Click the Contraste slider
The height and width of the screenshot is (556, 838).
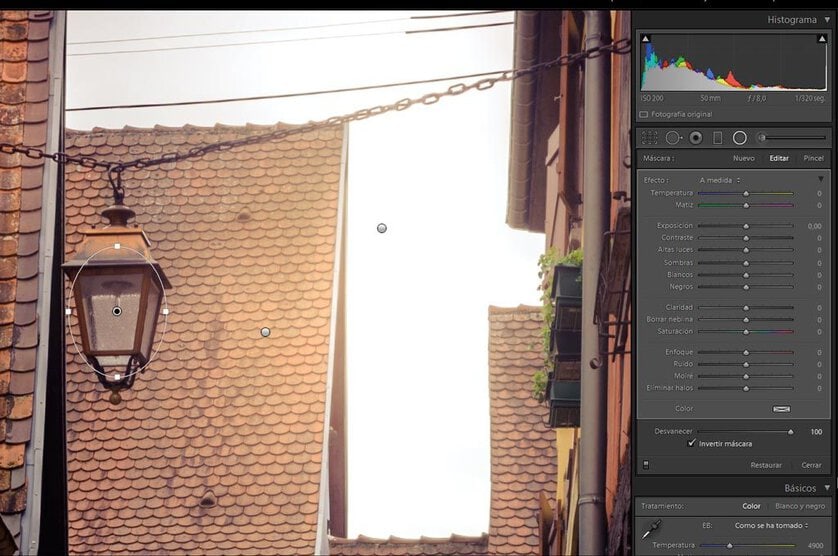[746, 238]
